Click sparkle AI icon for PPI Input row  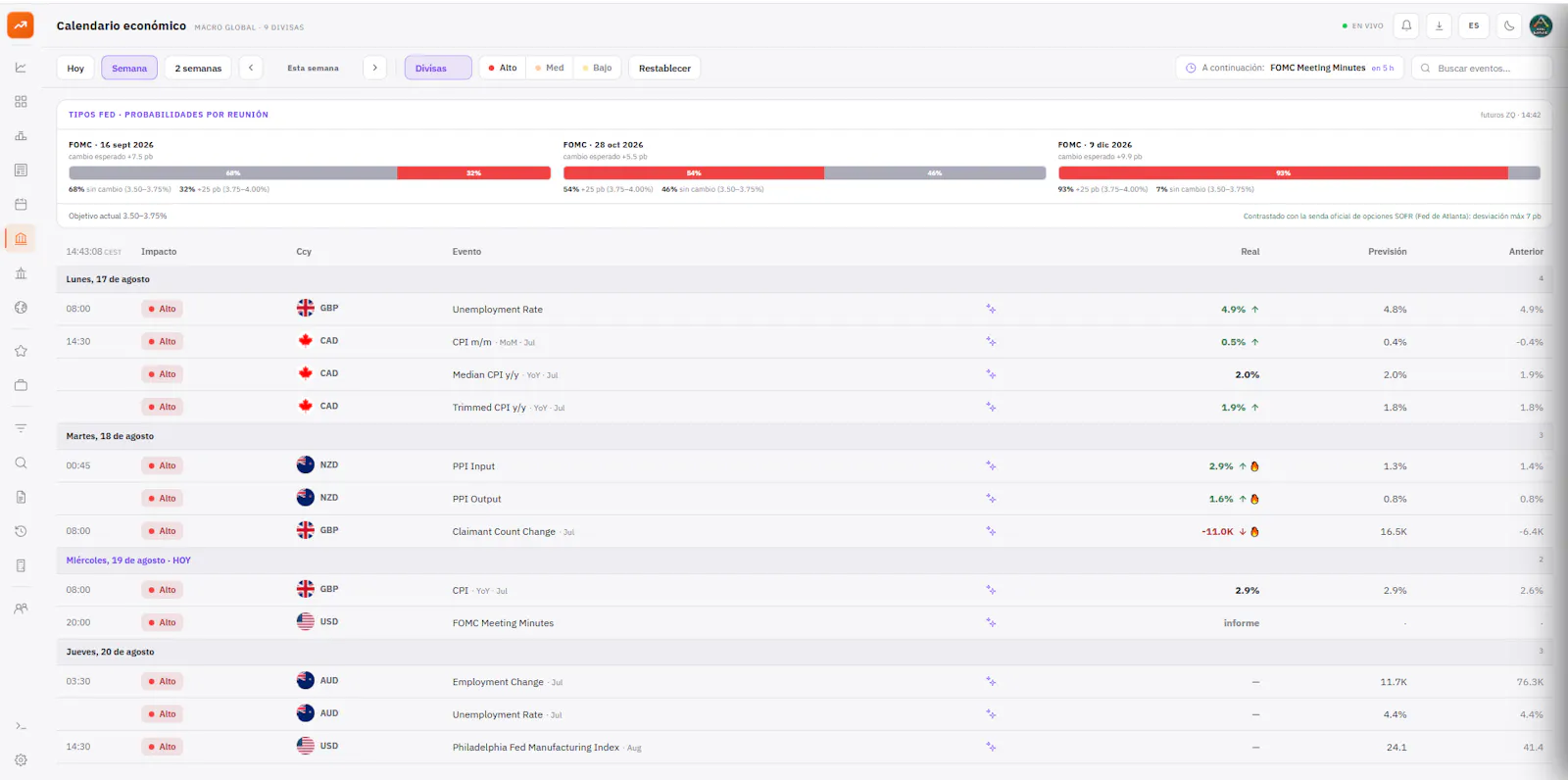[991, 465]
